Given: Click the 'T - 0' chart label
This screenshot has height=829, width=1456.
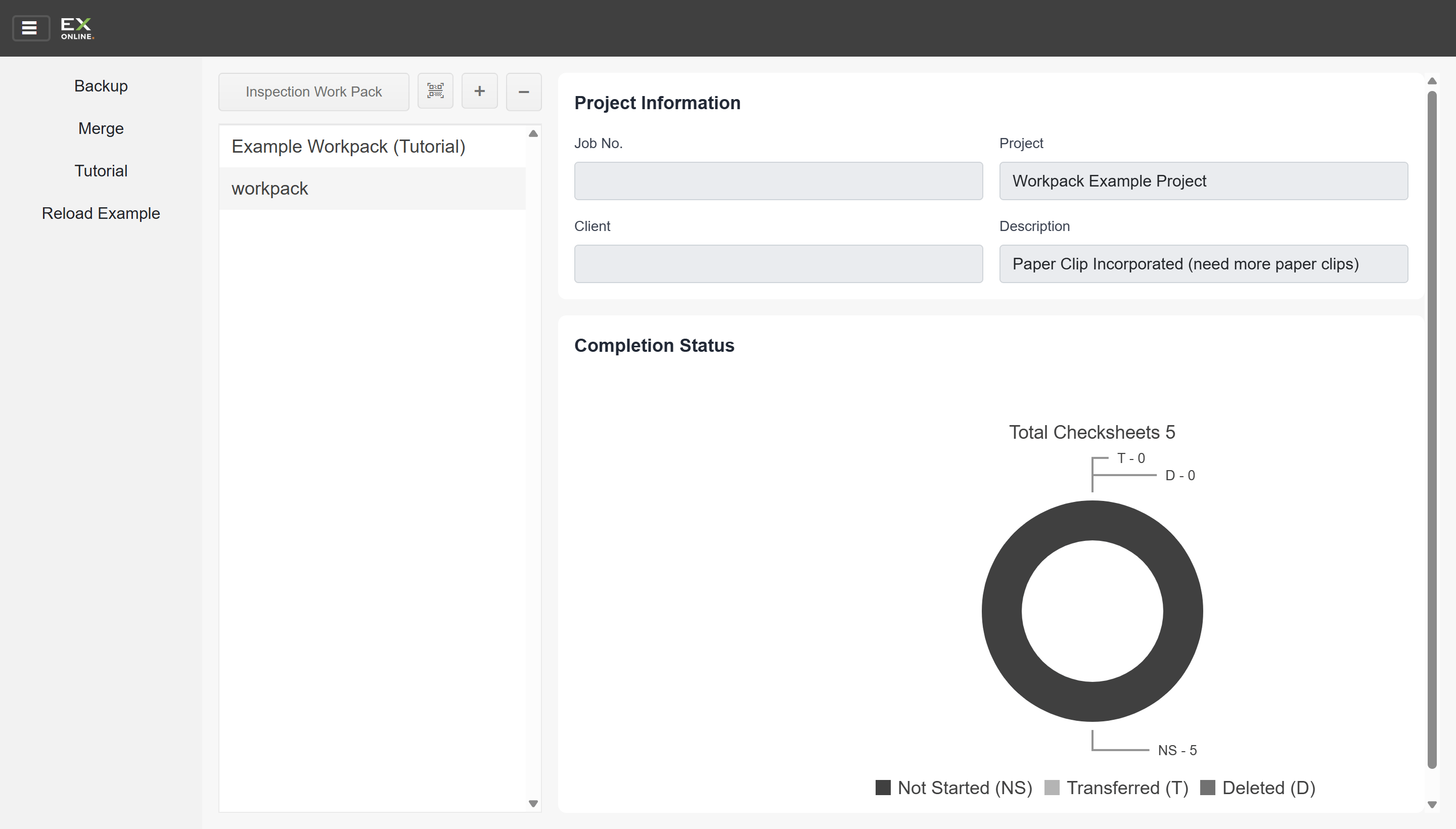Looking at the screenshot, I should click(1131, 458).
